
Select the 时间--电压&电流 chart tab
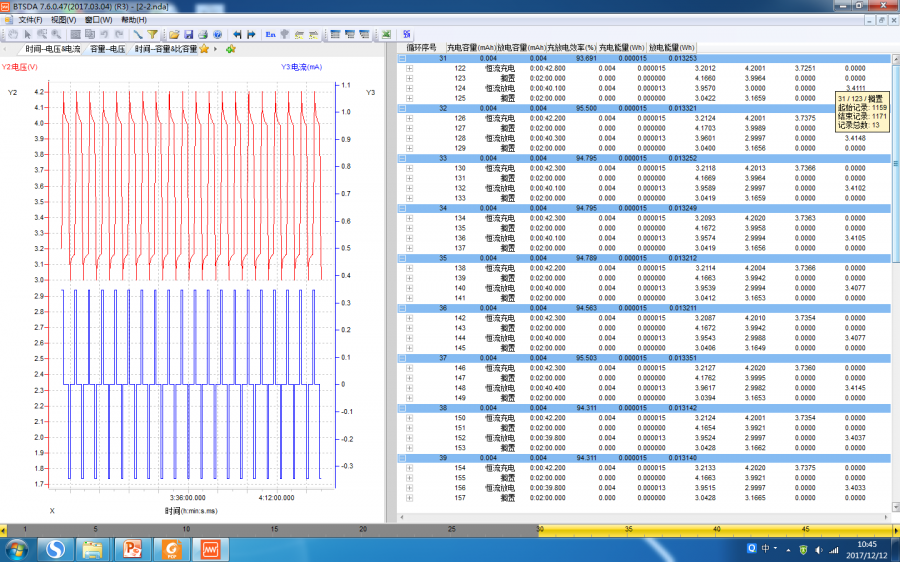[x=53, y=48]
